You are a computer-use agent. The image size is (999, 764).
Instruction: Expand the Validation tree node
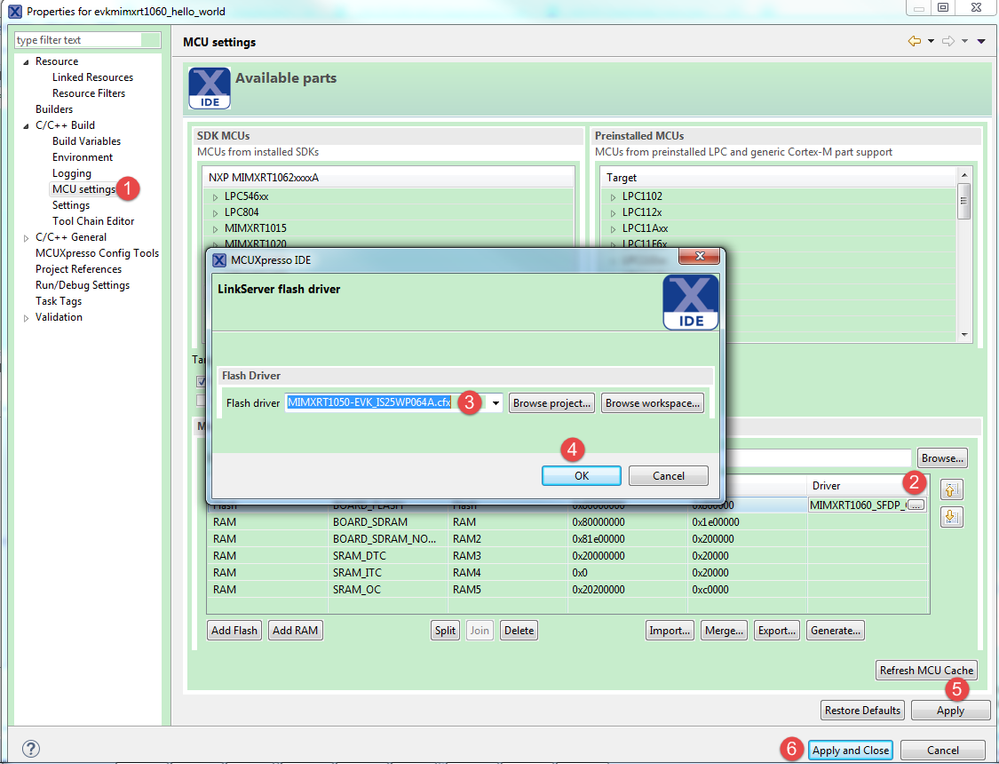pyautogui.click(x=26, y=318)
